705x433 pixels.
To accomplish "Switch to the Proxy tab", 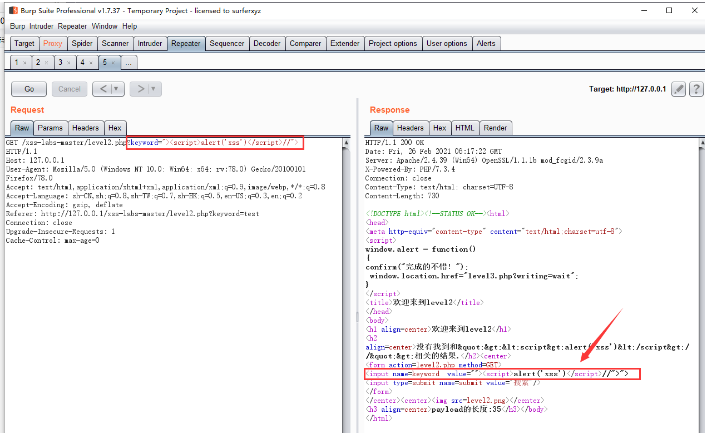I will tap(53, 43).
